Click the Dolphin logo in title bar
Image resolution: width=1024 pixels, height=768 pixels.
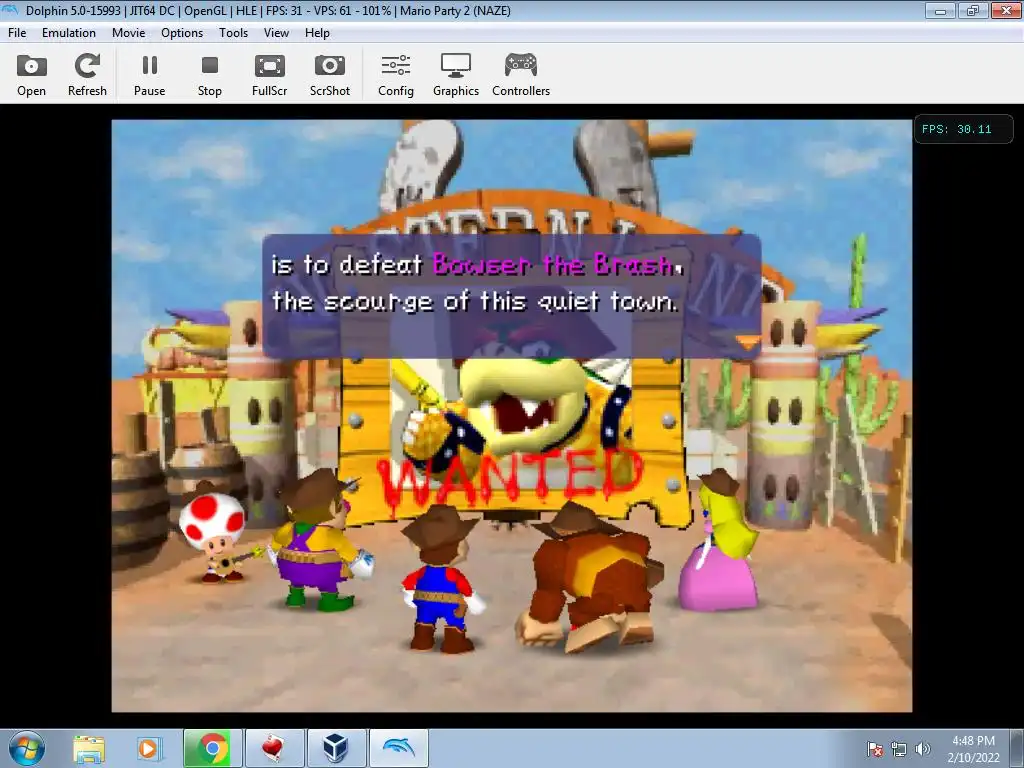tap(11, 10)
